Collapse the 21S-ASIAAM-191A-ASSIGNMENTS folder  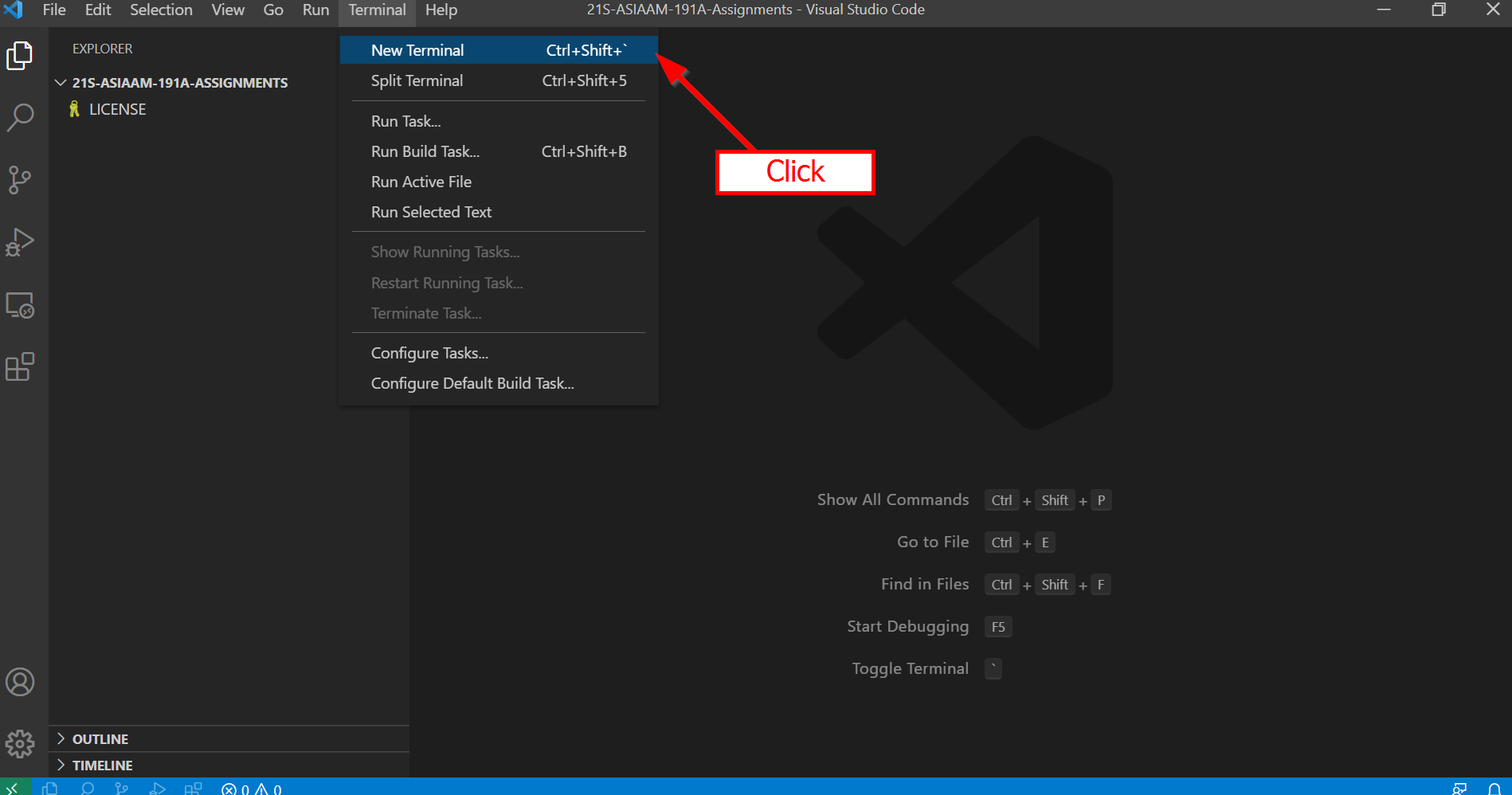(x=61, y=83)
